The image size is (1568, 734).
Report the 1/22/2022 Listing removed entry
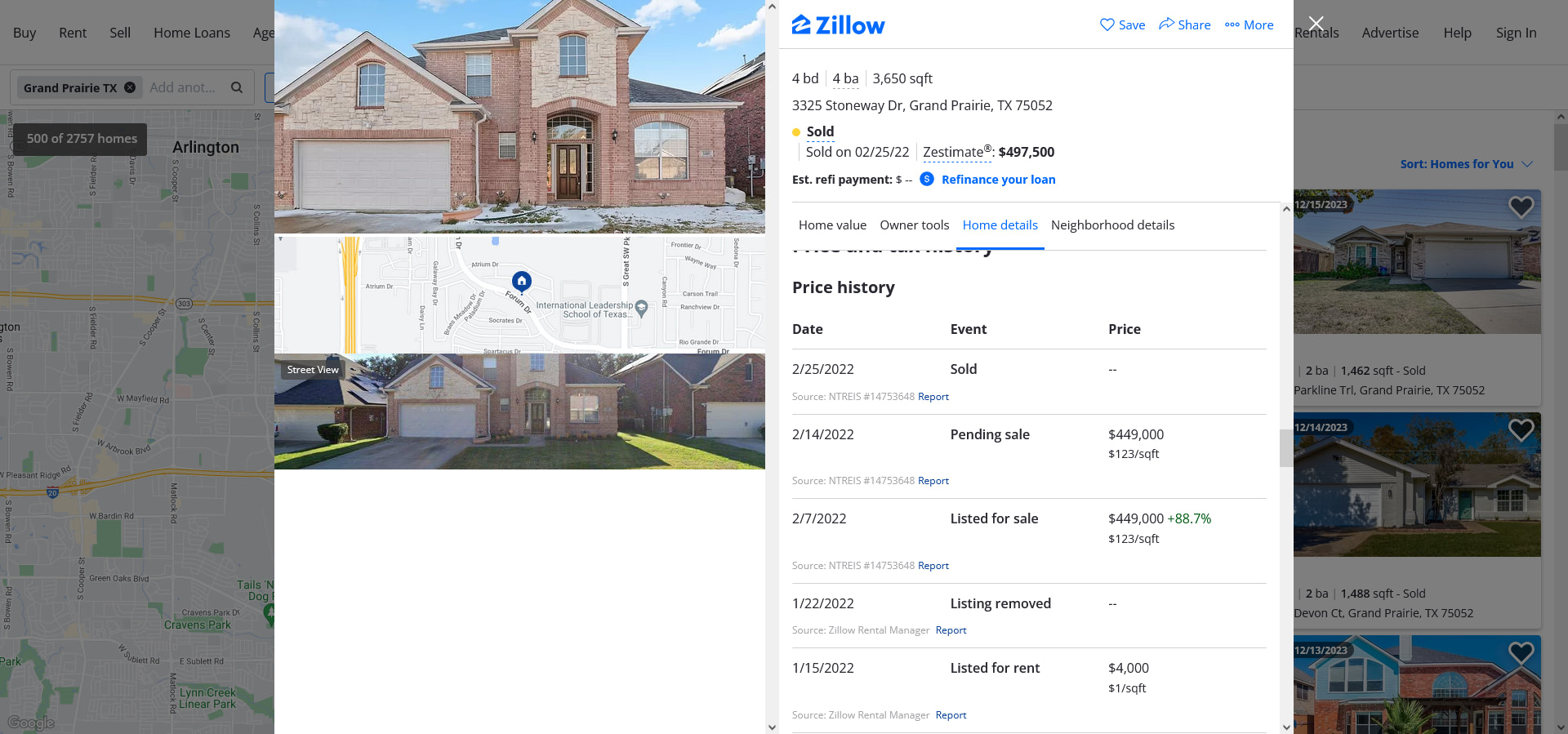click(x=951, y=630)
